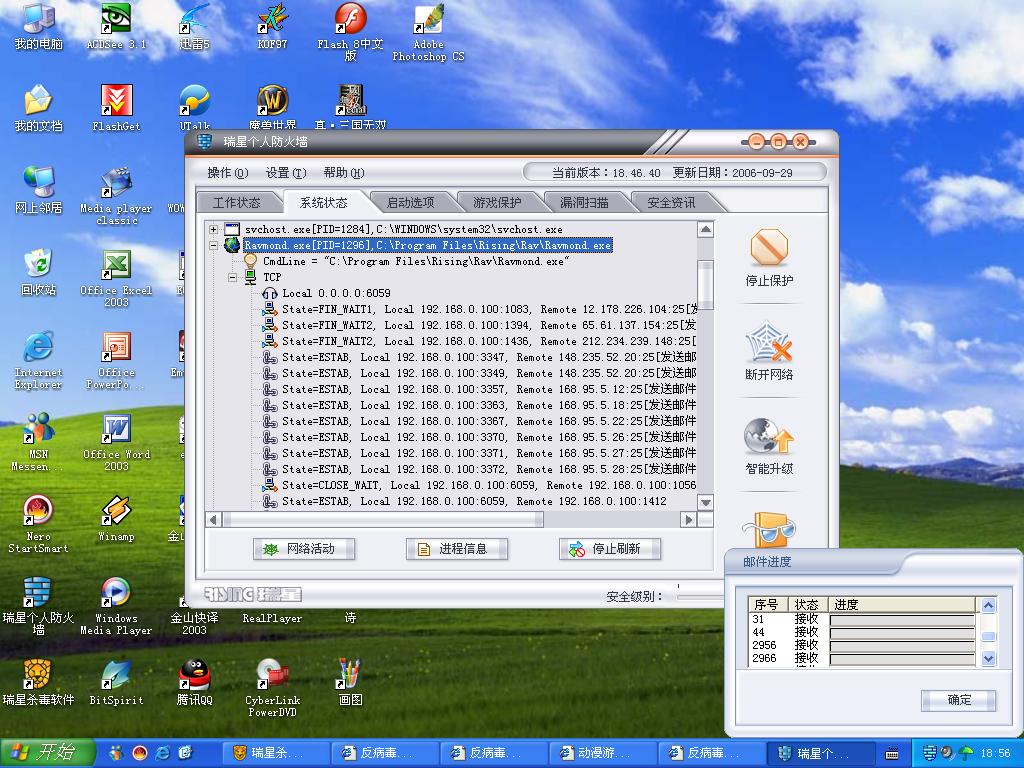Click scroll-down arrow in mail progress list
The width and height of the screenshot is (1024, 768).
988,658
